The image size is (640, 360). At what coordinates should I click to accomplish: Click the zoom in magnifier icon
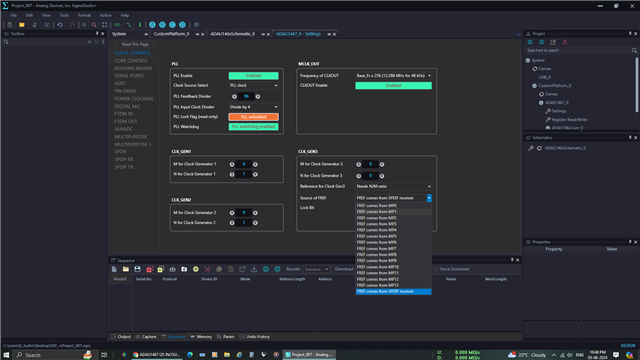[x=84, y=25]
